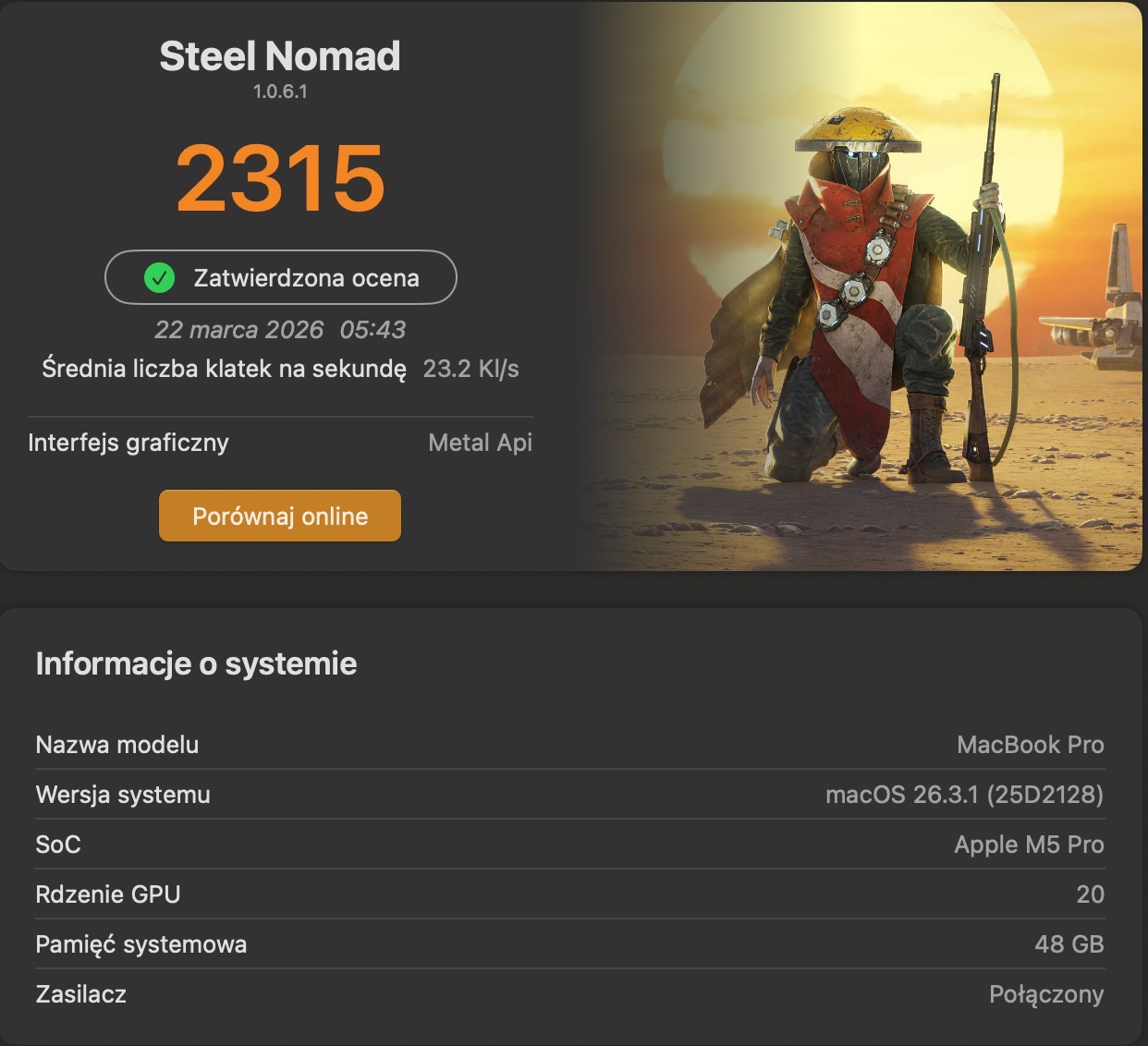This screenshot has width=1148, height=1046.
Task: Select the macOS 26.3.1 version value
Action: coord(964,795)
